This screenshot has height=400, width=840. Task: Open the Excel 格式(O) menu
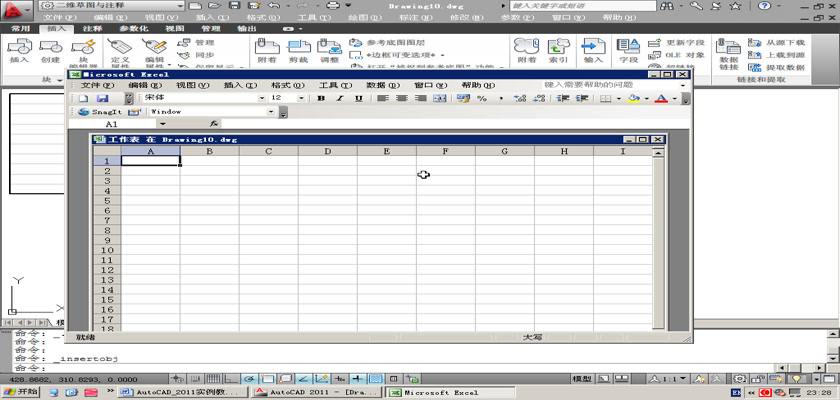tap(288, 85)
